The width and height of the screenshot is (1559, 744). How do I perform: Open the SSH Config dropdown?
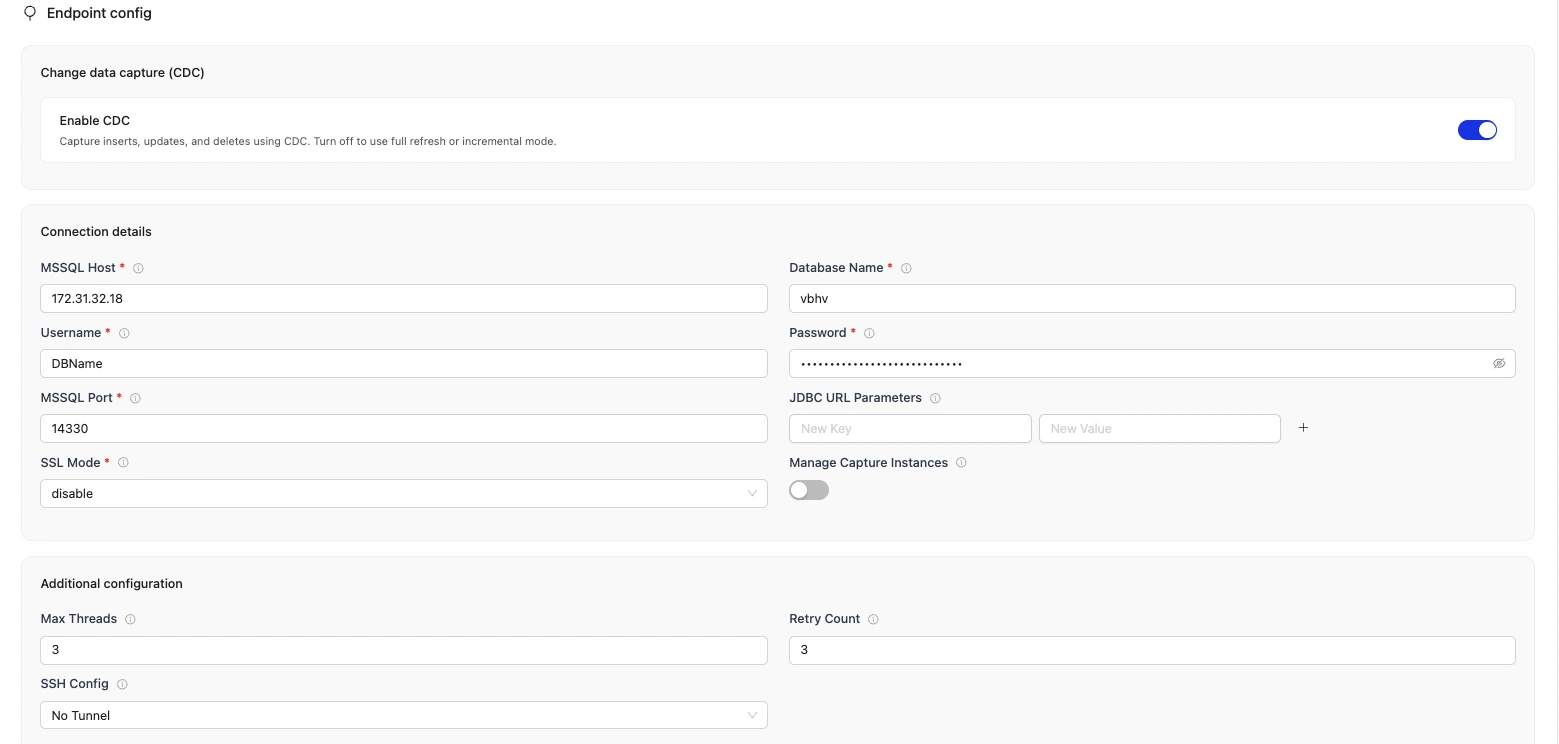(x=404, y=715)
